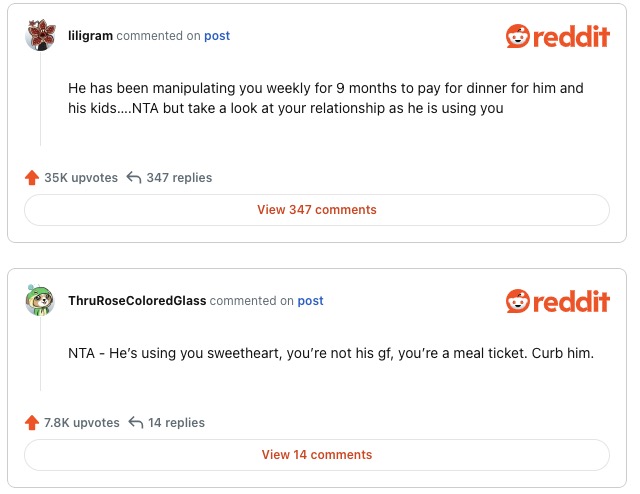Open the ThruRoseColoredGlass username link
Image resolution: width=640 pixels, height=494 pixels.
click(x=136, y=301)
